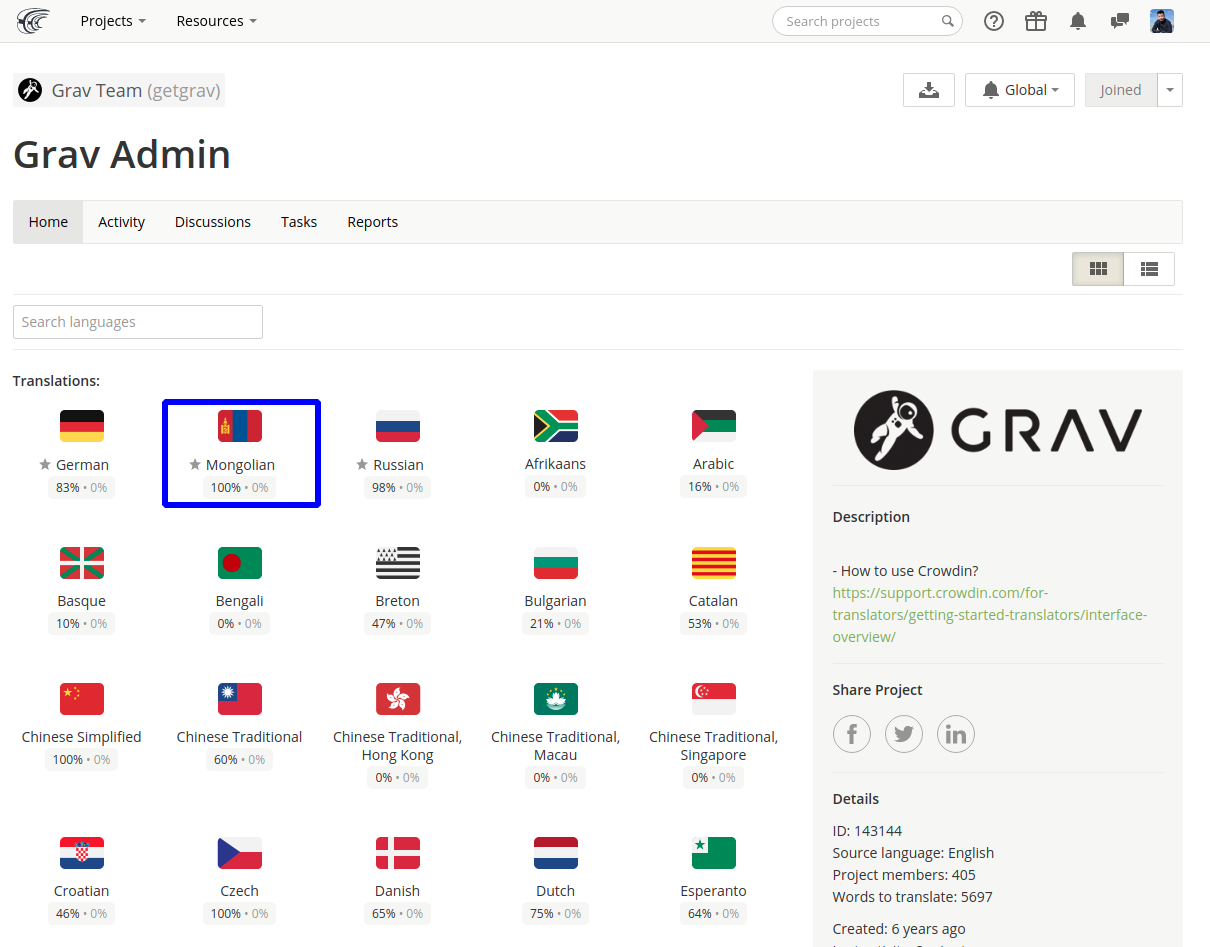Open the Croatian flag icon
This screenshot has height=947, width=1210.
pyautogui.click(x=82, y=853)
